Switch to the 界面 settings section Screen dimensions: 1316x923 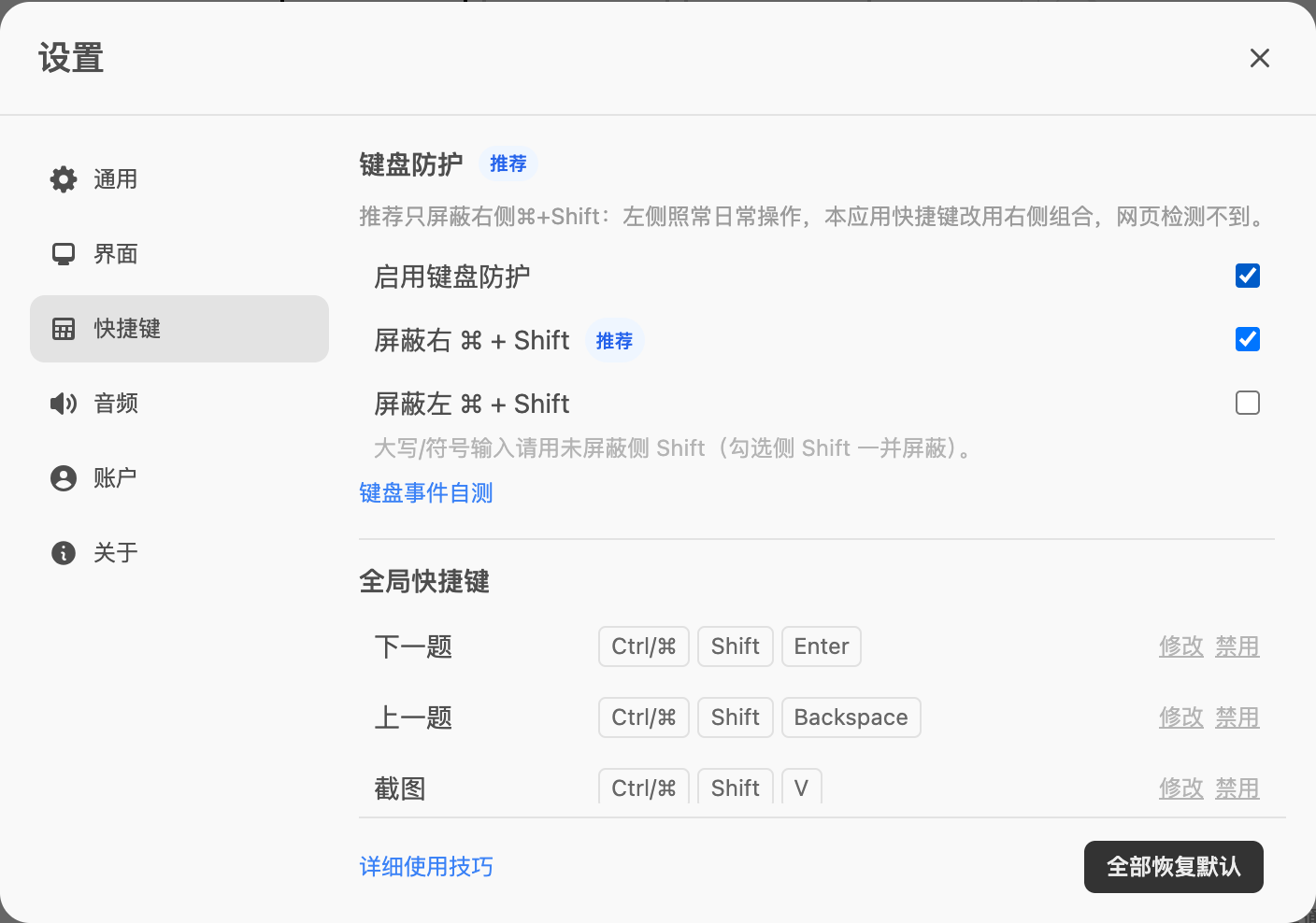pos(179,254)
